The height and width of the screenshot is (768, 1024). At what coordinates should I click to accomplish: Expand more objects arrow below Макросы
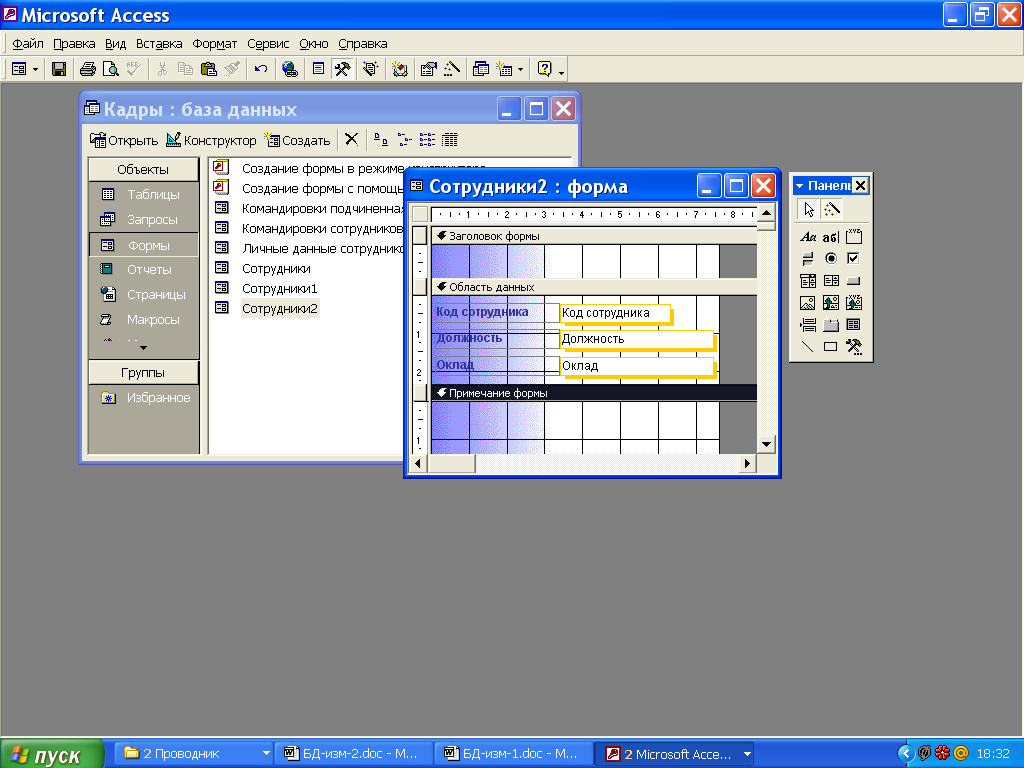(x=144, y=347)
